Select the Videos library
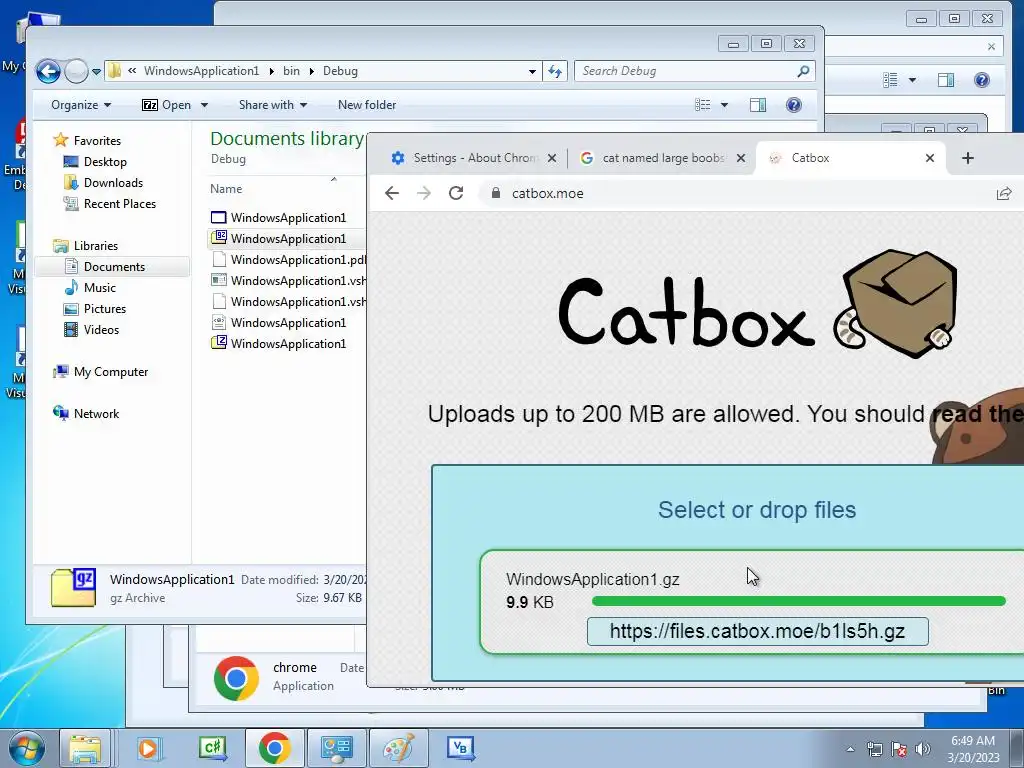Viewport: 1024px width, 768px height. pos(101,329)
